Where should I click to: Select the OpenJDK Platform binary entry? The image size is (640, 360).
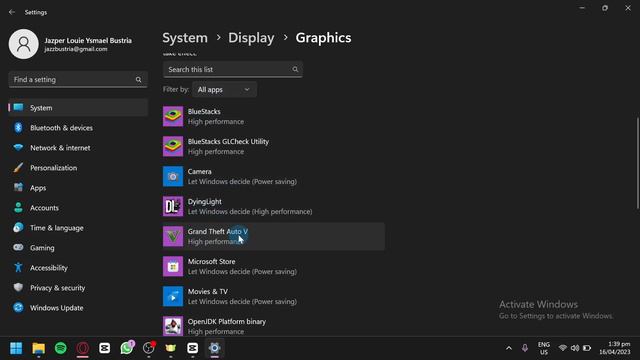tap(273, 326)
